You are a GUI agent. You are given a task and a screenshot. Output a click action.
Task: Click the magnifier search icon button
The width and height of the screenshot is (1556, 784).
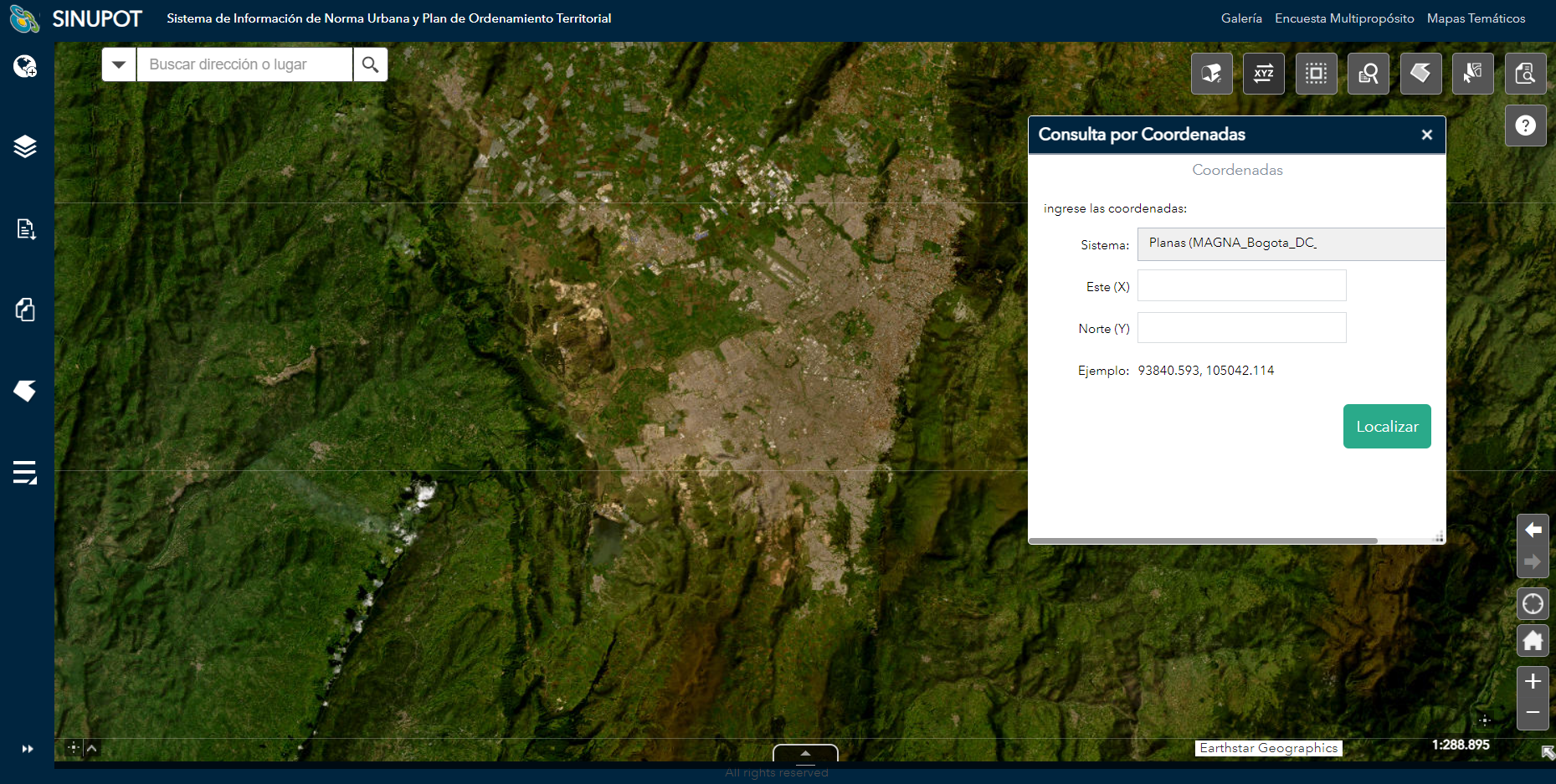[x=370, y=64]
